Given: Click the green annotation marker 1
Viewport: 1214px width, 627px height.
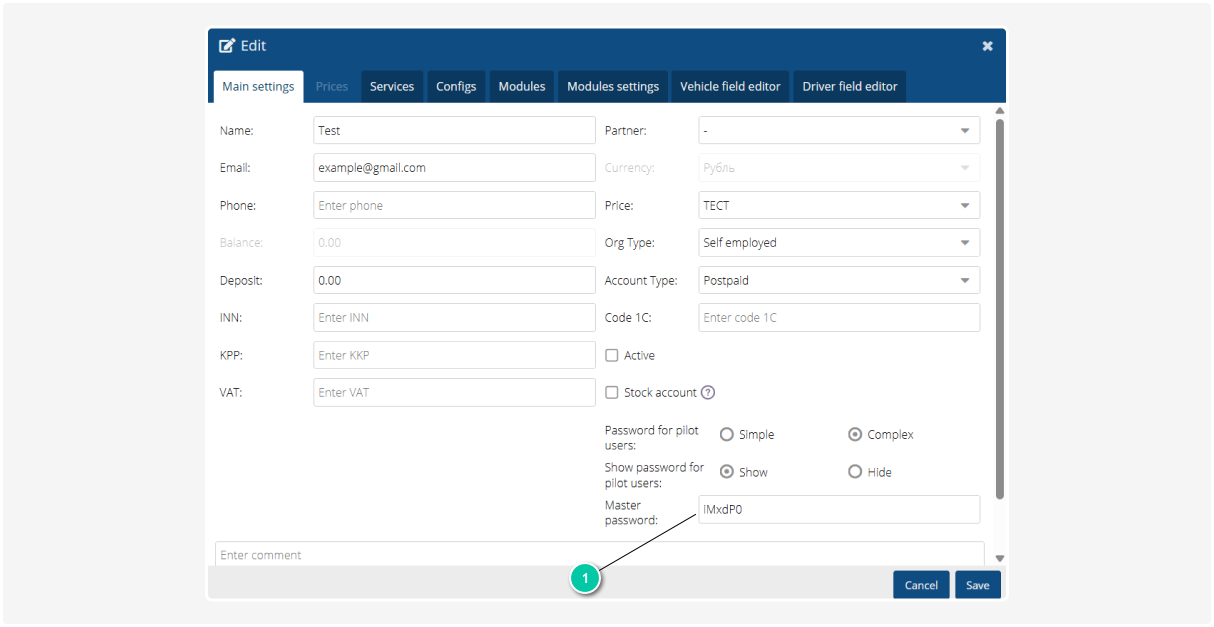Looking at the screenshot, I should 585,578.
